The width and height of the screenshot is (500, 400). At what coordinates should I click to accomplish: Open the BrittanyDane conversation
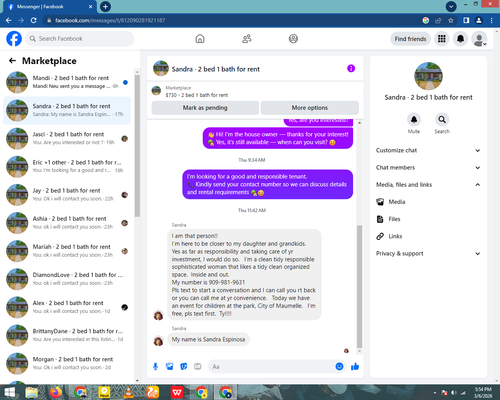coord(67,335)
